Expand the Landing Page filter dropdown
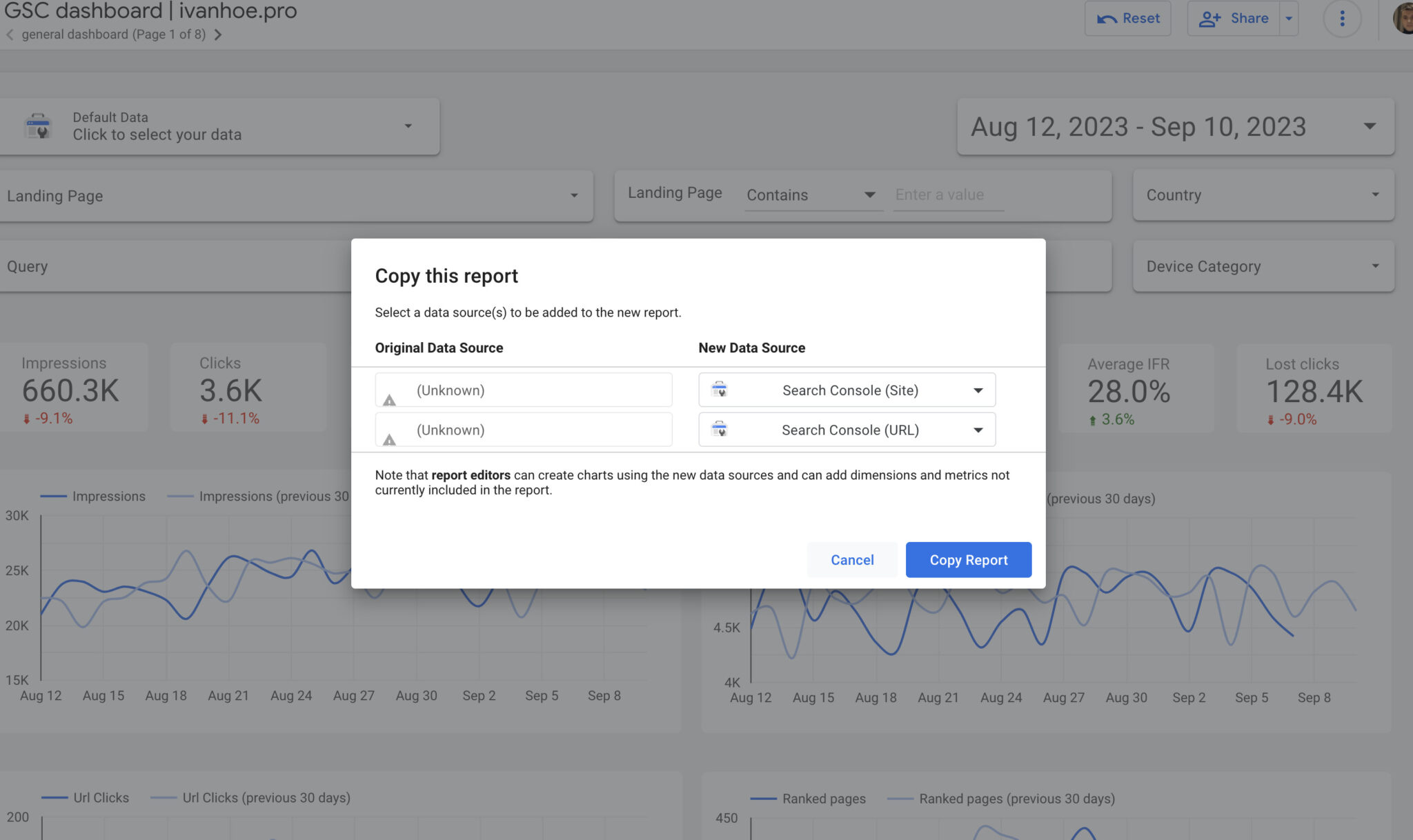Screen dimensions: 1413x840 (x=575, y=196)
